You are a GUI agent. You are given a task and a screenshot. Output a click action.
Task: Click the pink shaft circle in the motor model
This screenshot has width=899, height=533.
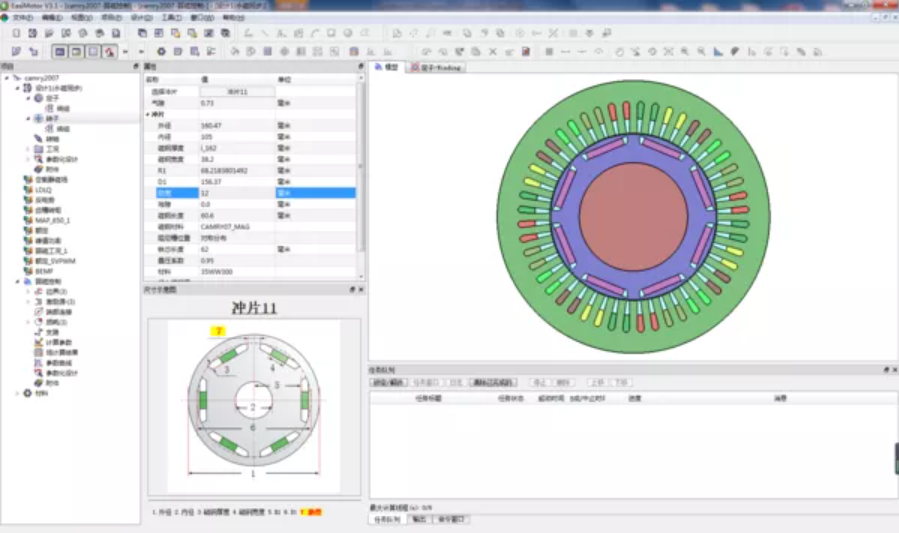[x=634, y=217]
